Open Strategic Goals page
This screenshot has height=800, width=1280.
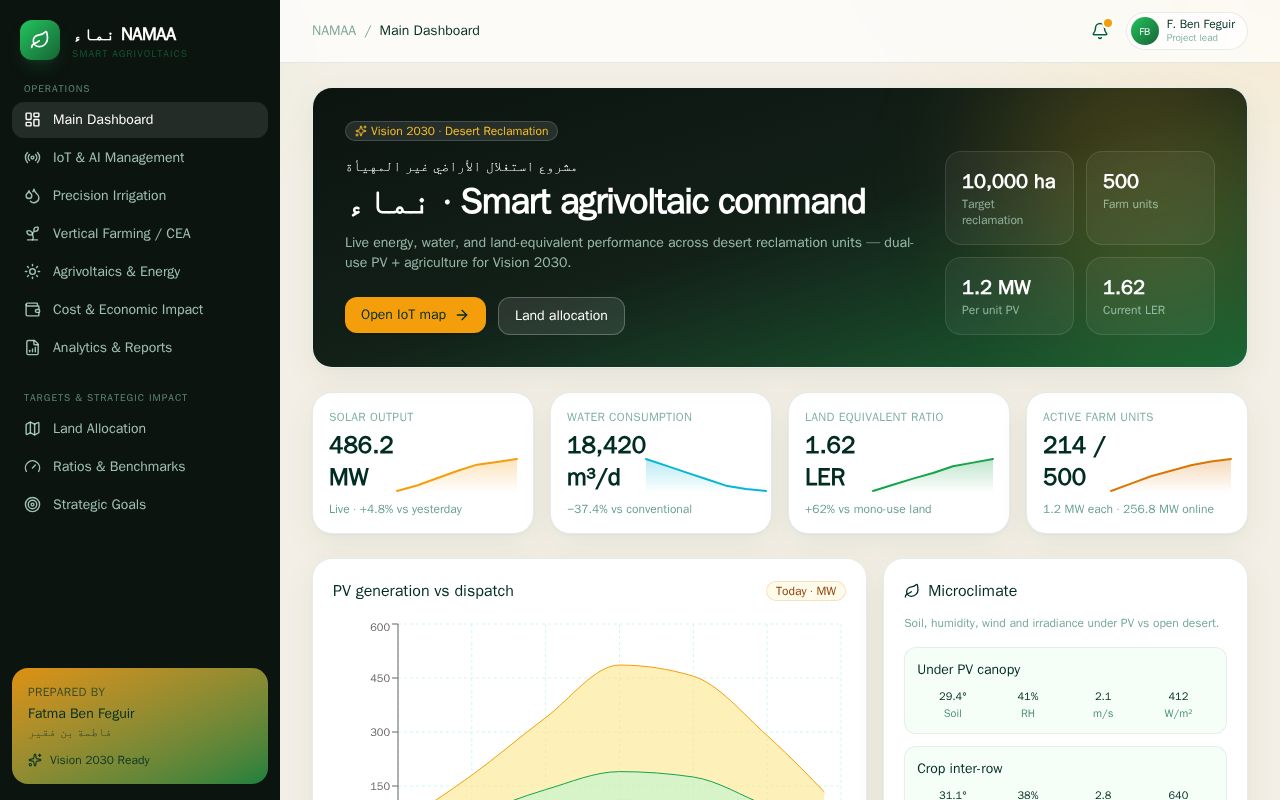[x=140, y=504]
